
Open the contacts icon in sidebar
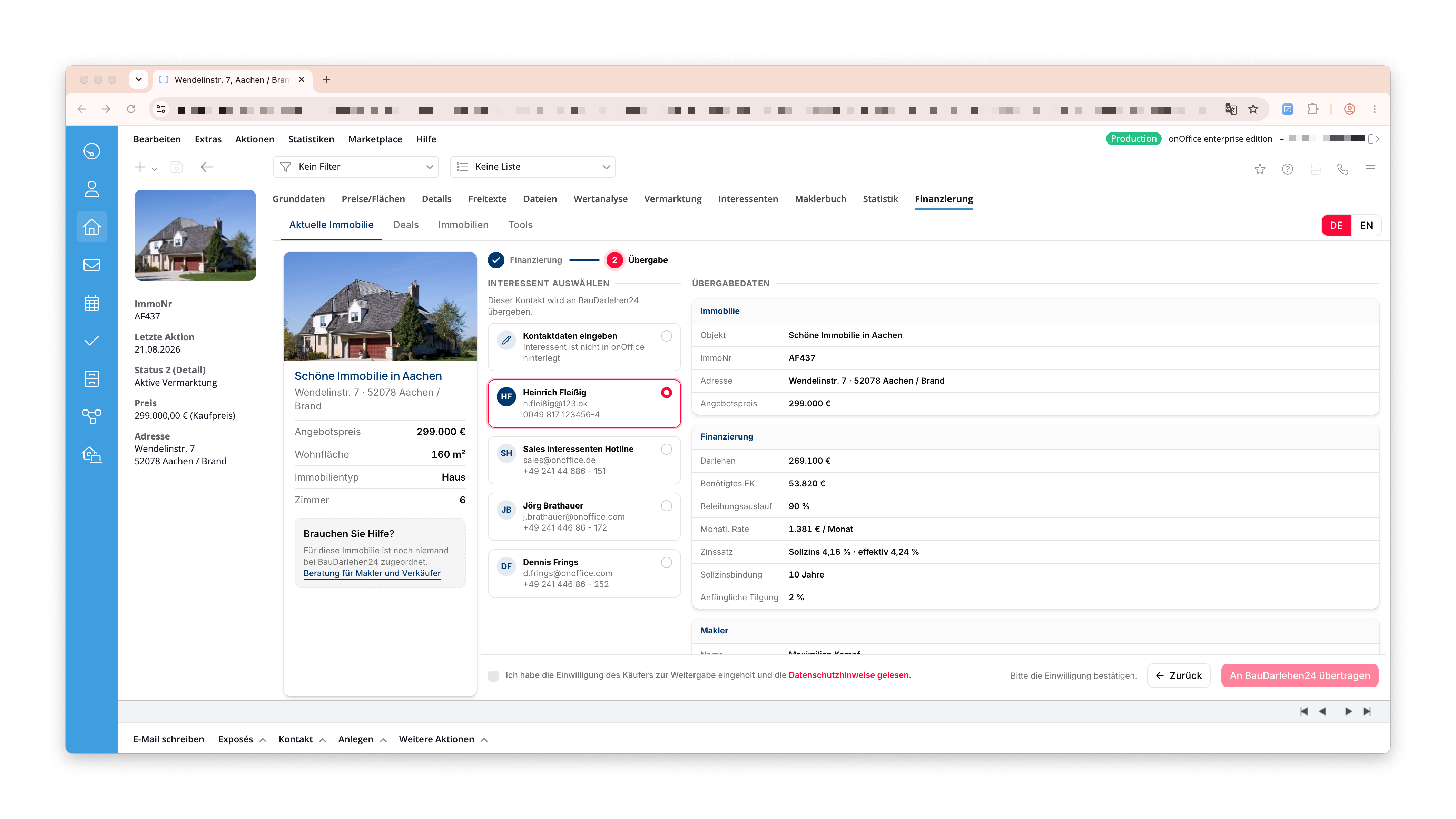[x=91, y=189]
